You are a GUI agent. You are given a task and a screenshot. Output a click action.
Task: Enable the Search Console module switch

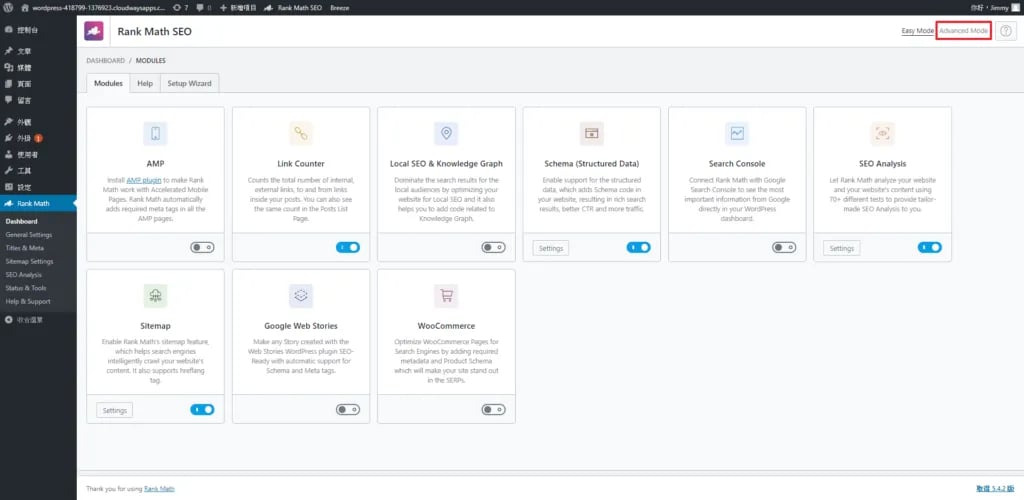[x=784, y=247]
